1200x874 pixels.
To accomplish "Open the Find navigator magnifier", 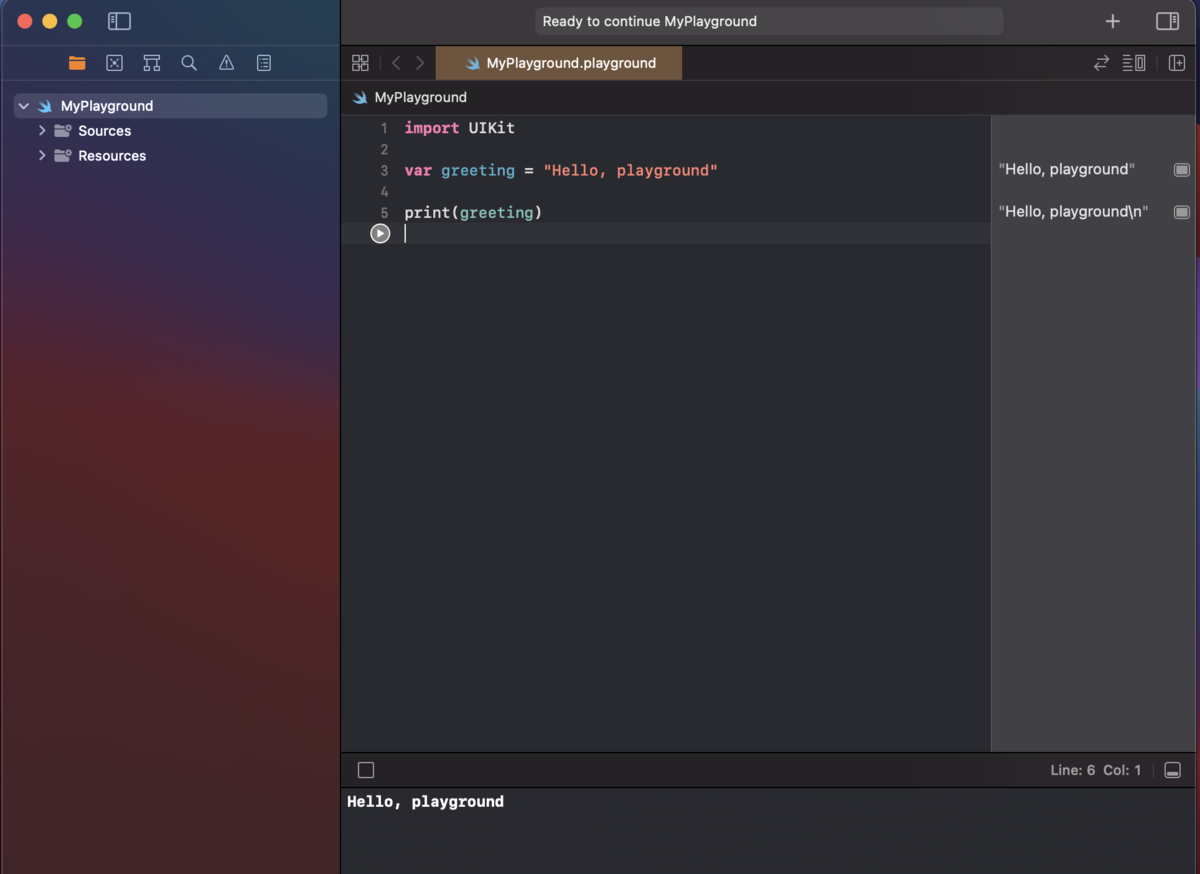I will pyautogui.click(x=189, y=63).
